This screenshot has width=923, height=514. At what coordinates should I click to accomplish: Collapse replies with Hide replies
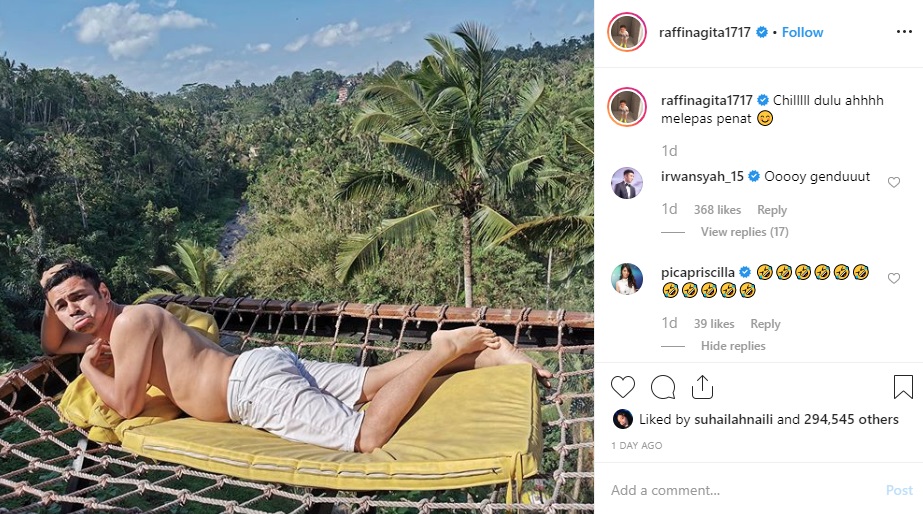pos(733,346)
